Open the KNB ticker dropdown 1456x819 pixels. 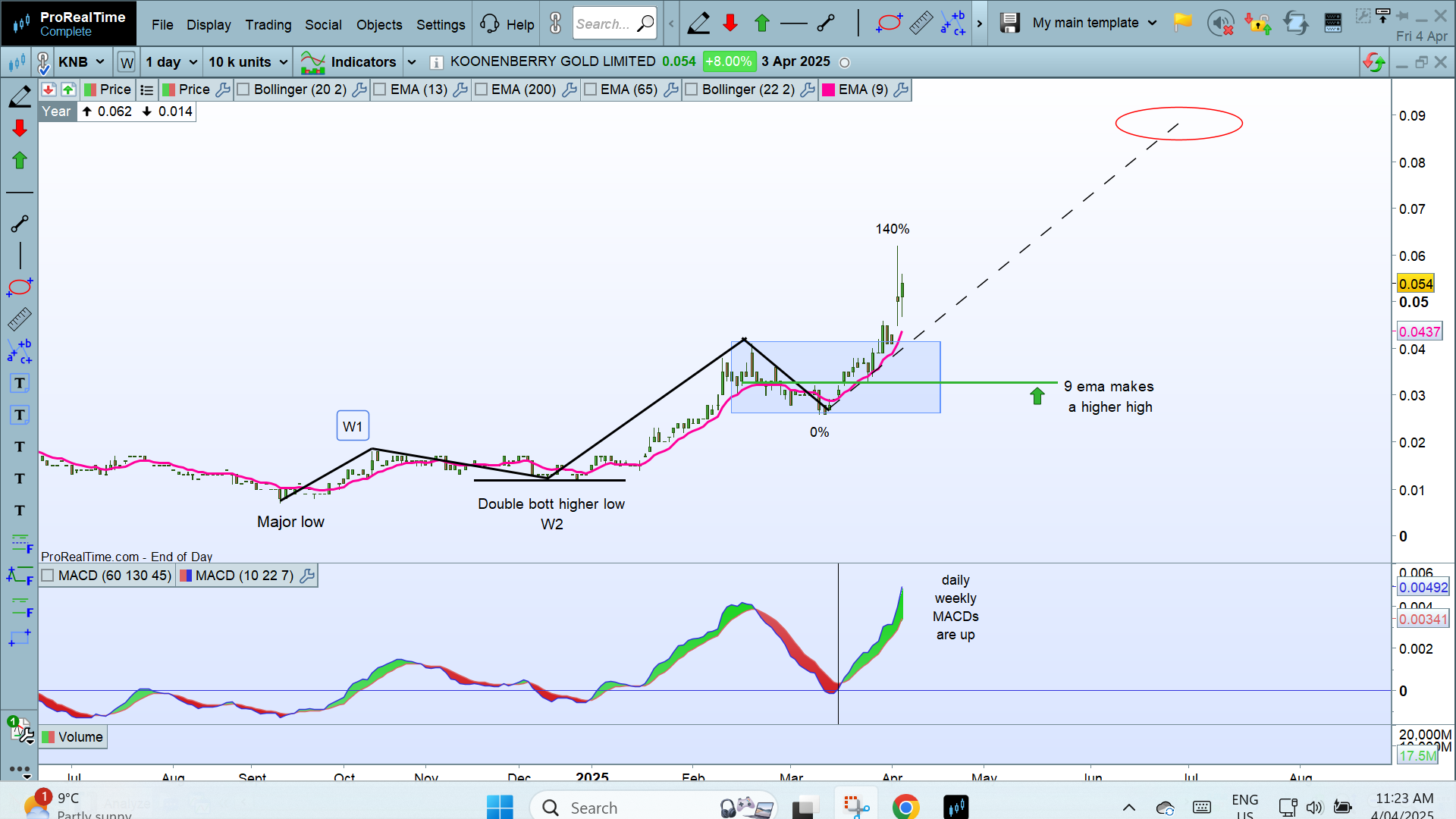pos(82,62)
